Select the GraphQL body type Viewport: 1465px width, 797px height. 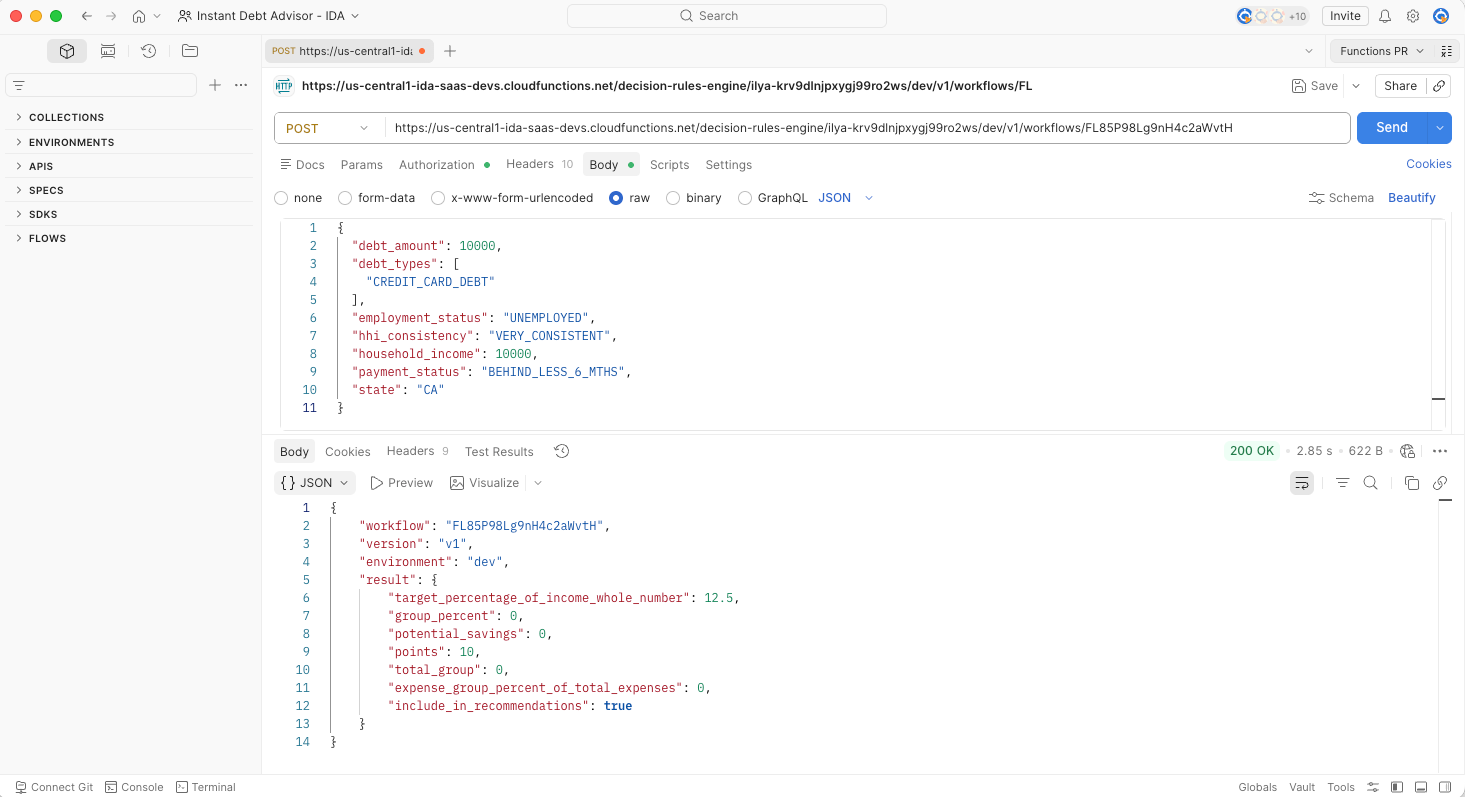(x=745, y=198)
